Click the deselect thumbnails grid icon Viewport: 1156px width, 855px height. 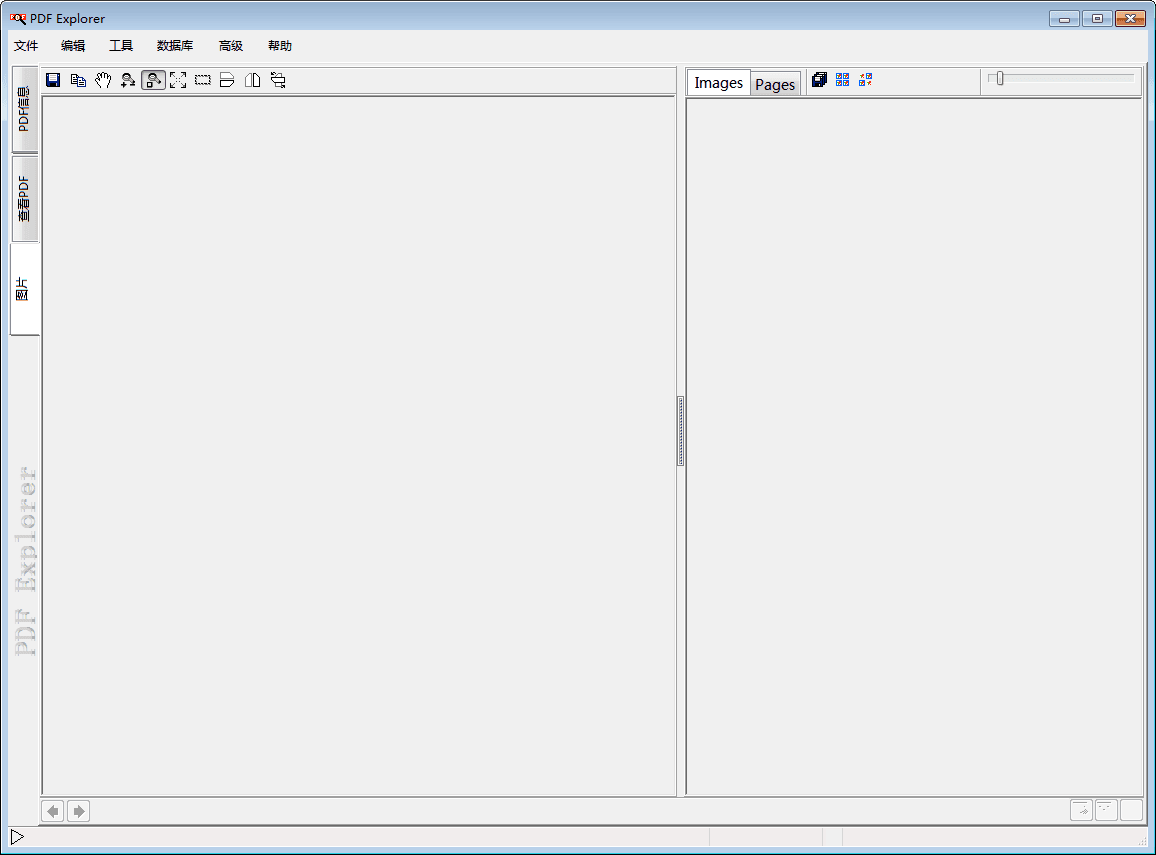click(x=866, y=80)
